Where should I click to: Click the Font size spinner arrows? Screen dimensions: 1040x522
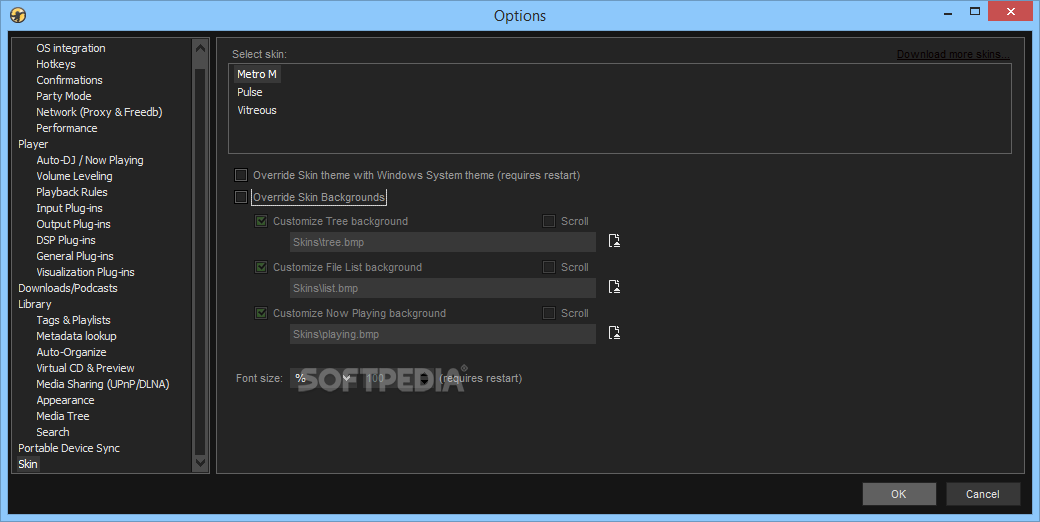tap(424, 378)
